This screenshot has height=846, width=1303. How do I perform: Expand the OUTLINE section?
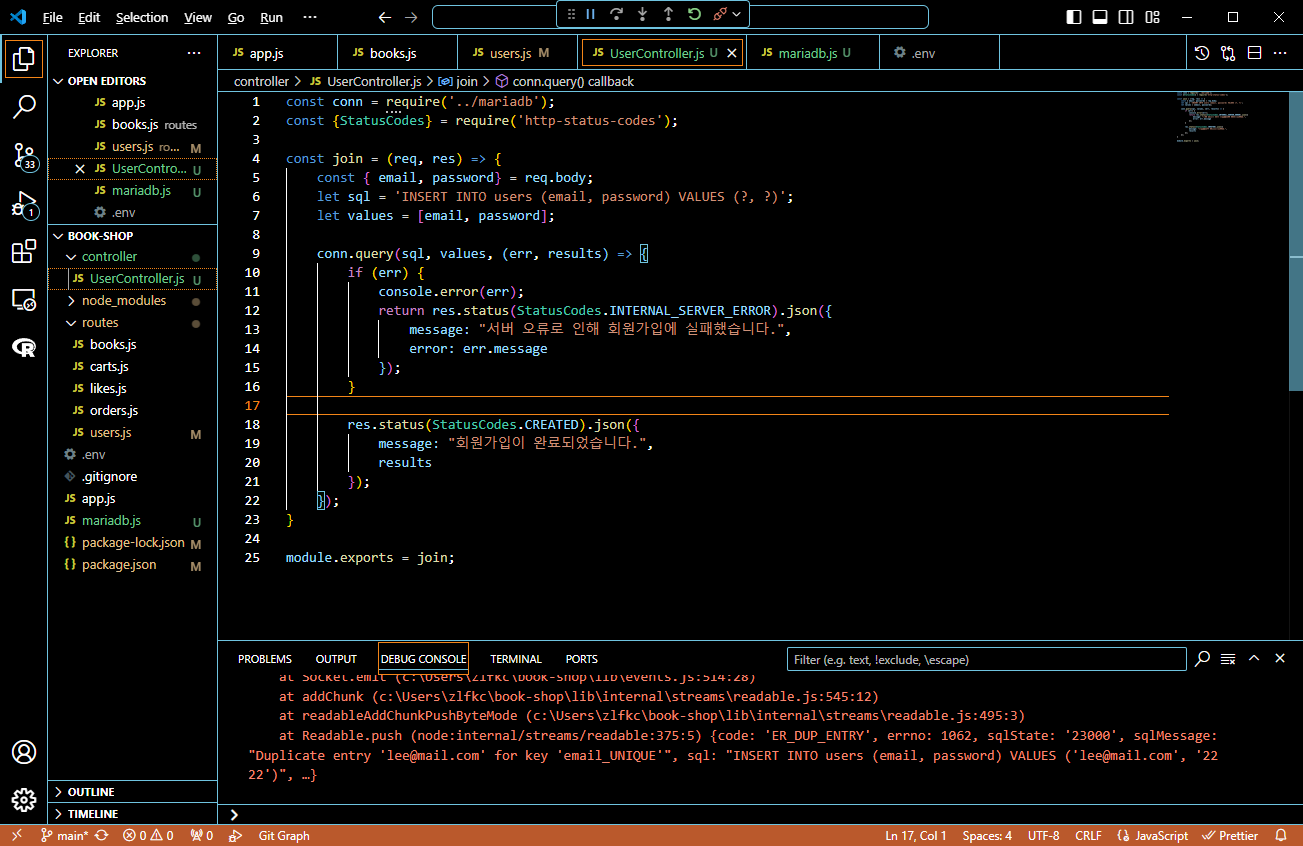point(132,792)
